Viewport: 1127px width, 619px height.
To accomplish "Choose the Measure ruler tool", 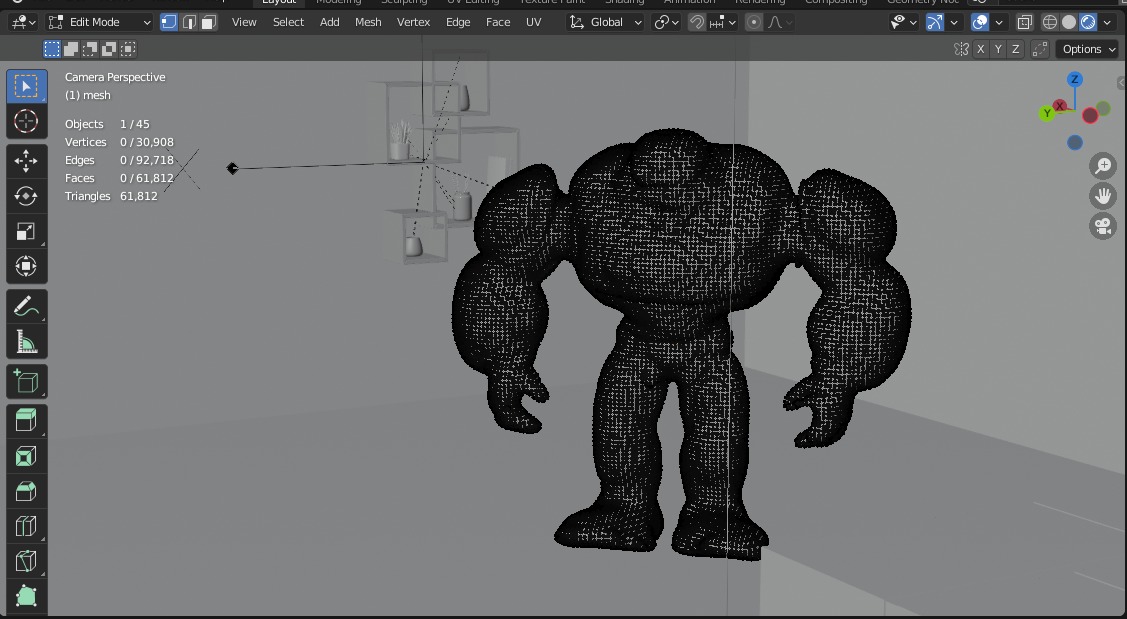I will point(27,342).
